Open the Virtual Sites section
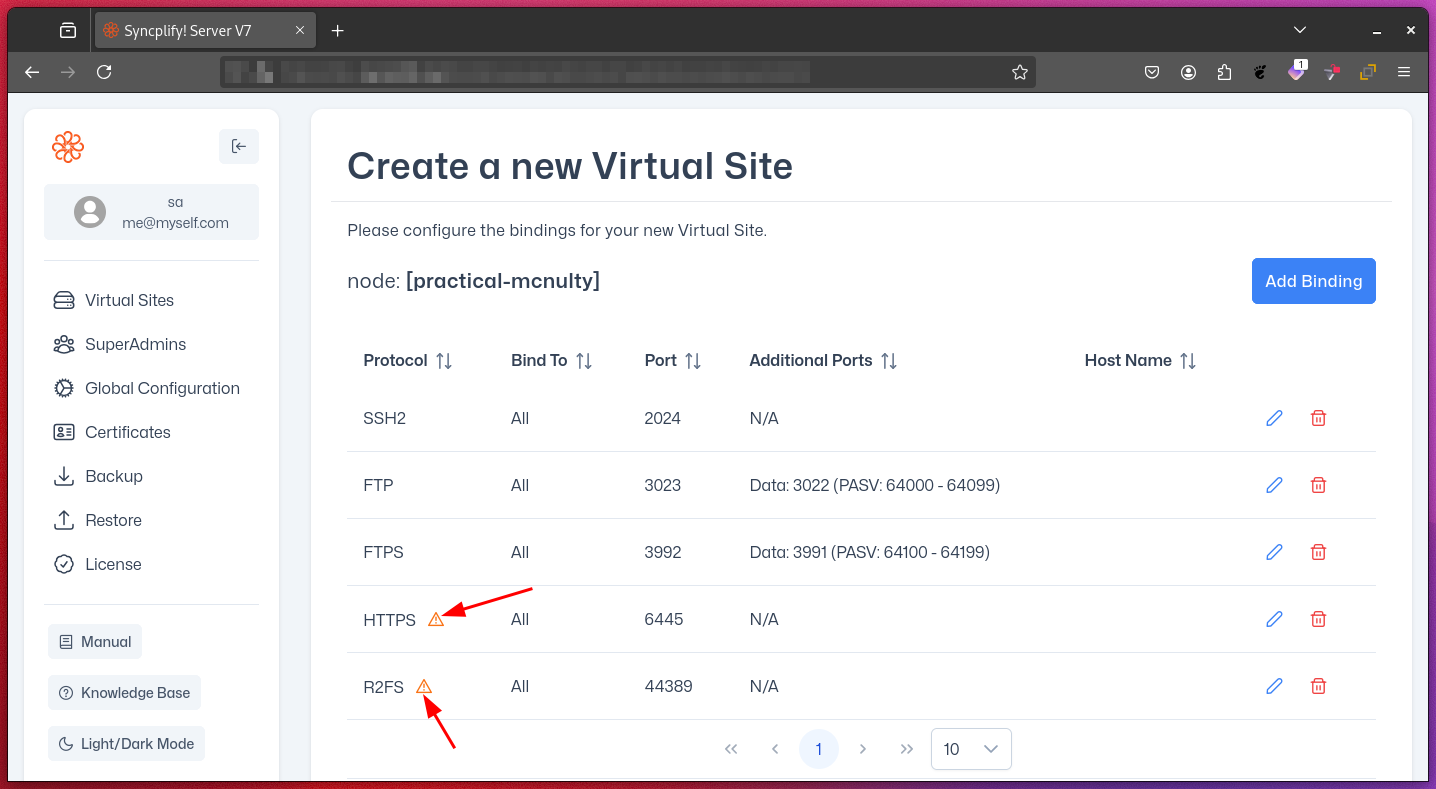Screen dimensions: 1436x789 128,300
